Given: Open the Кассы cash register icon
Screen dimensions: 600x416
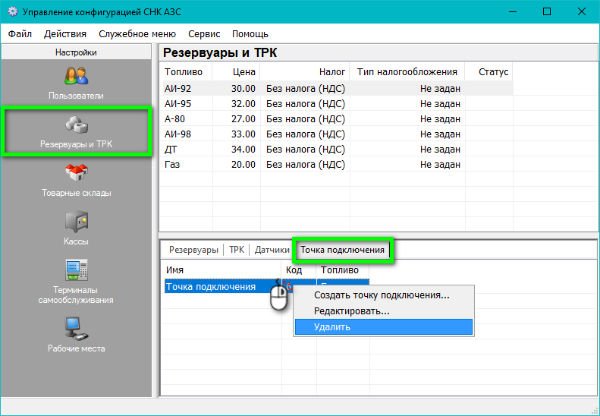Looking at the screenshot, I should click(78, 222).
